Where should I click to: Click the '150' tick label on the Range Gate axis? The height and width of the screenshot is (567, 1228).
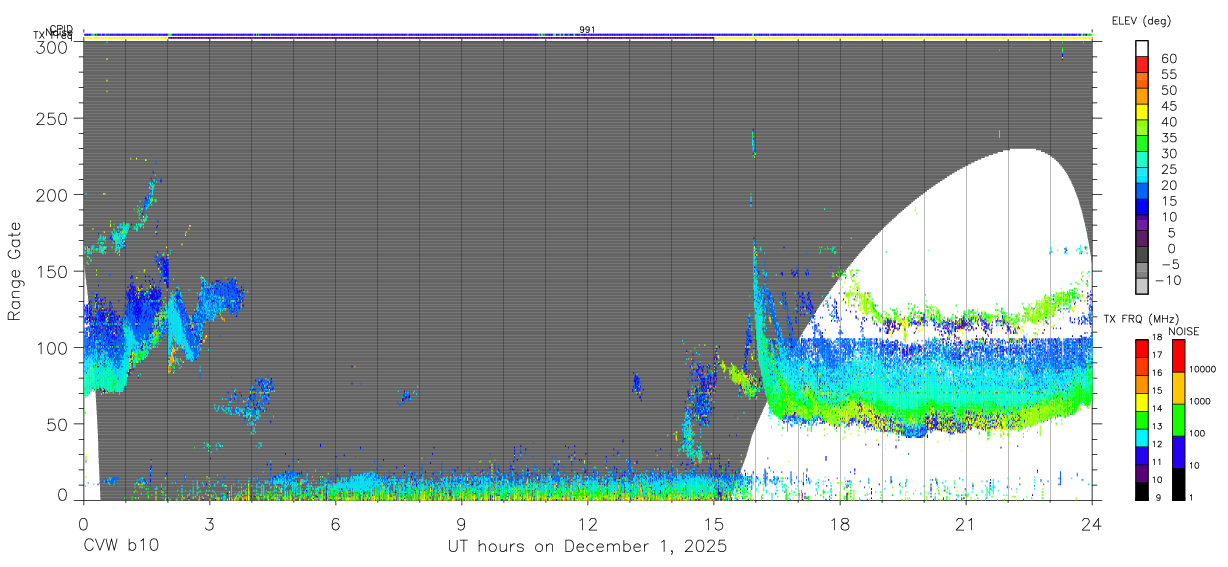click(x=53, y=272)
